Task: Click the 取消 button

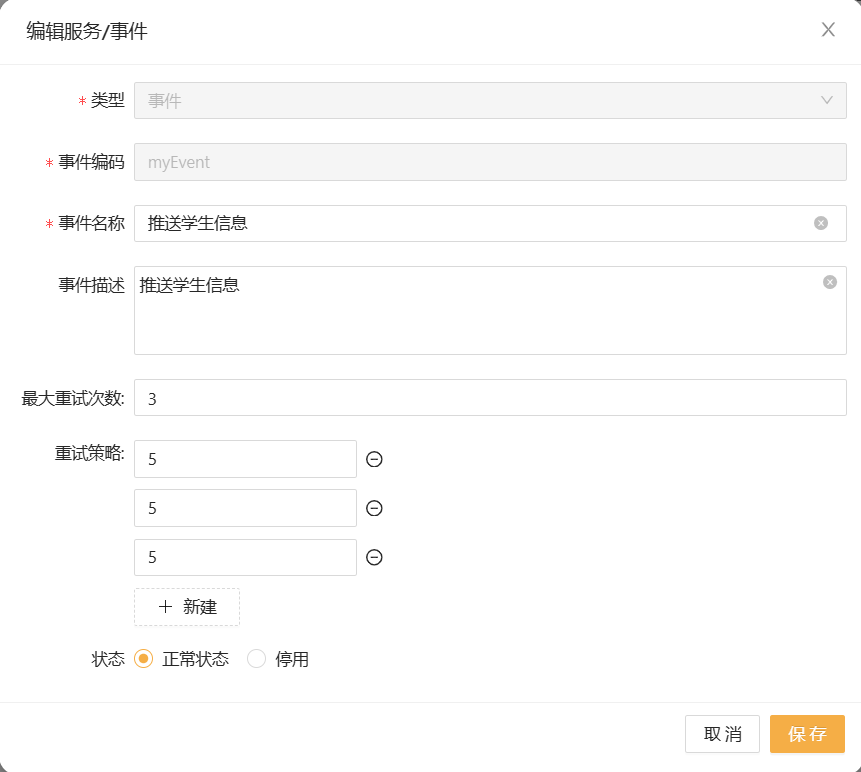Action: pyautogui.click(x=722, y=734)
